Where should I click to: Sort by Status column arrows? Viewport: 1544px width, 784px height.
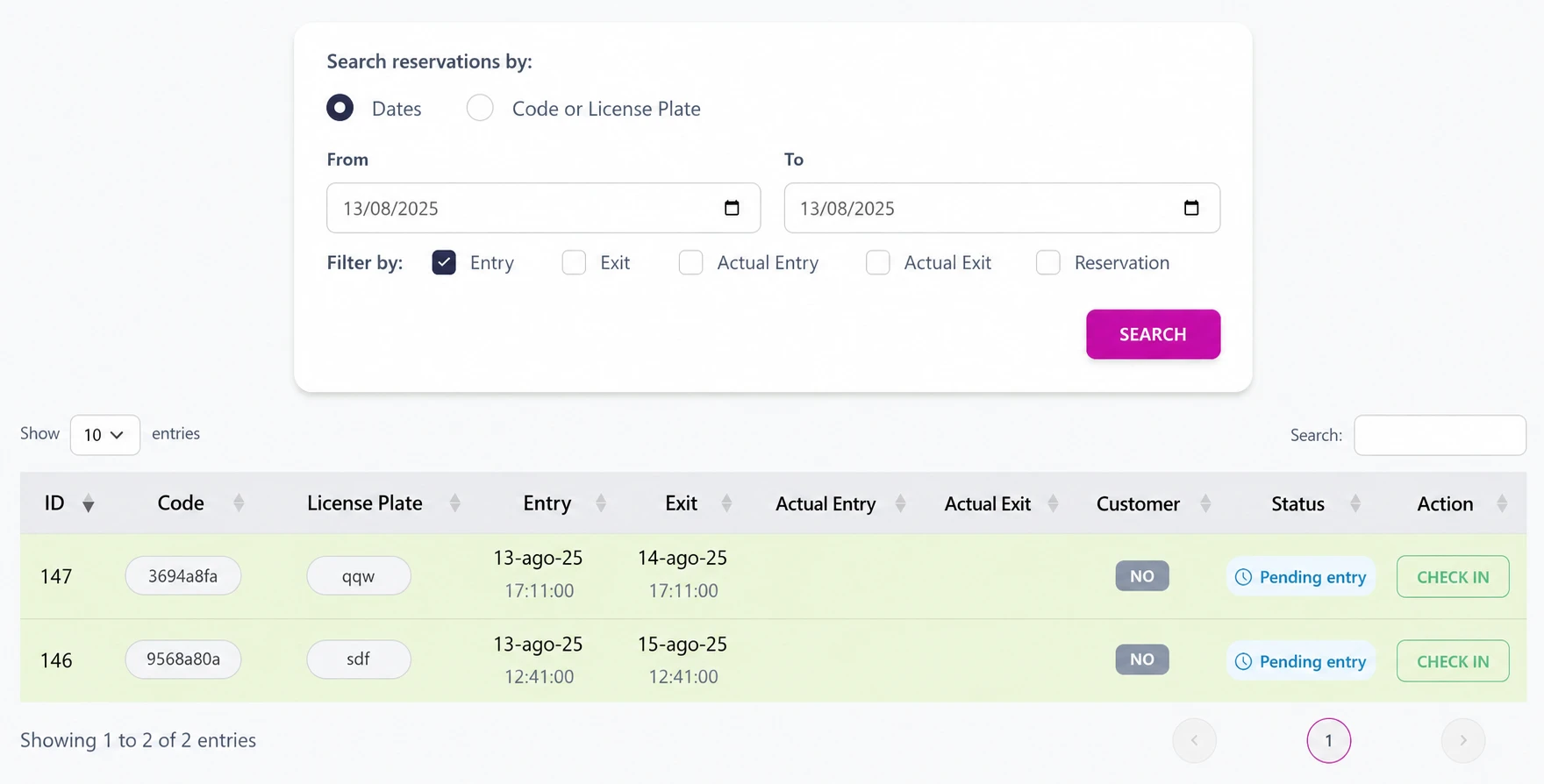(1355, 503)
